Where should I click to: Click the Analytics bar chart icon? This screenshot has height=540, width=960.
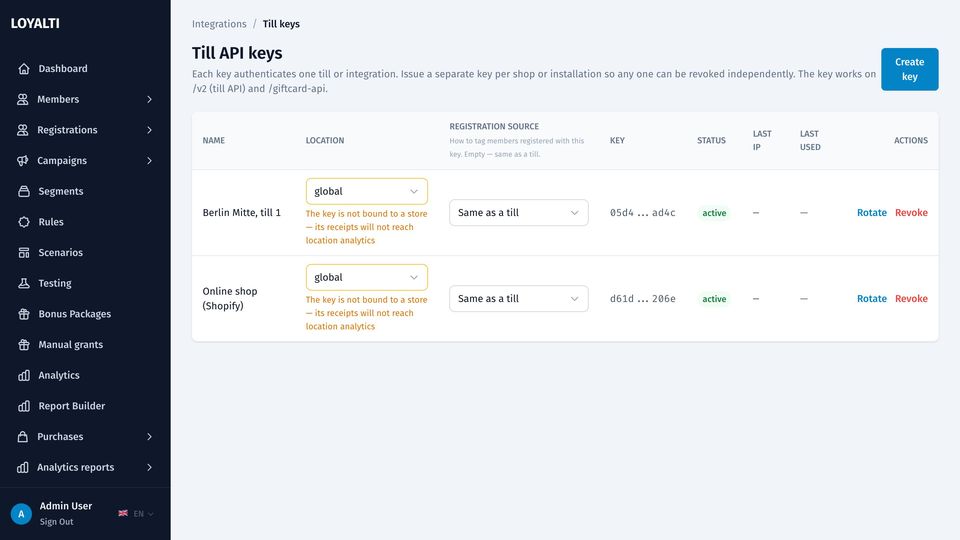(24, 375)
